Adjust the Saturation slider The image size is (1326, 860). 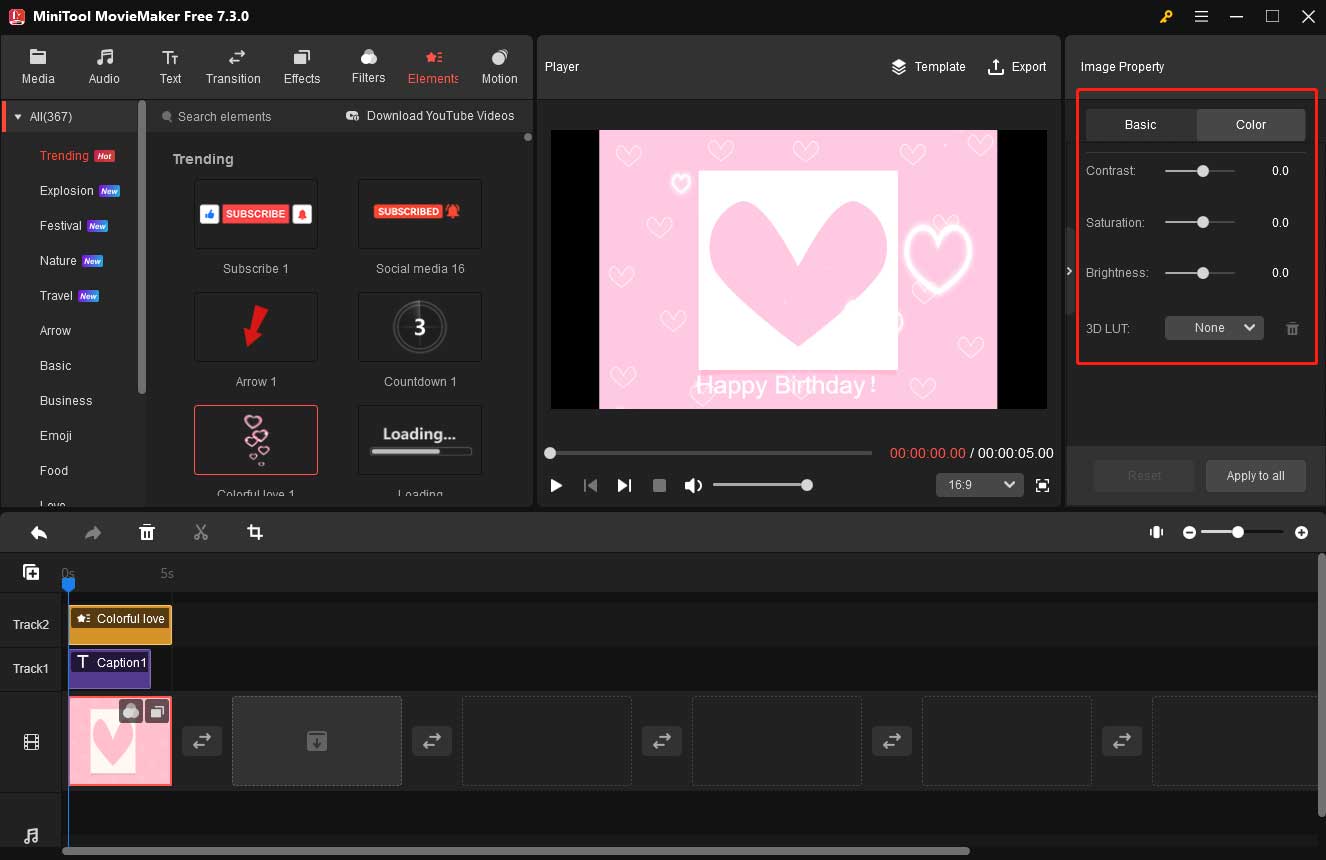click(1200, 222)
